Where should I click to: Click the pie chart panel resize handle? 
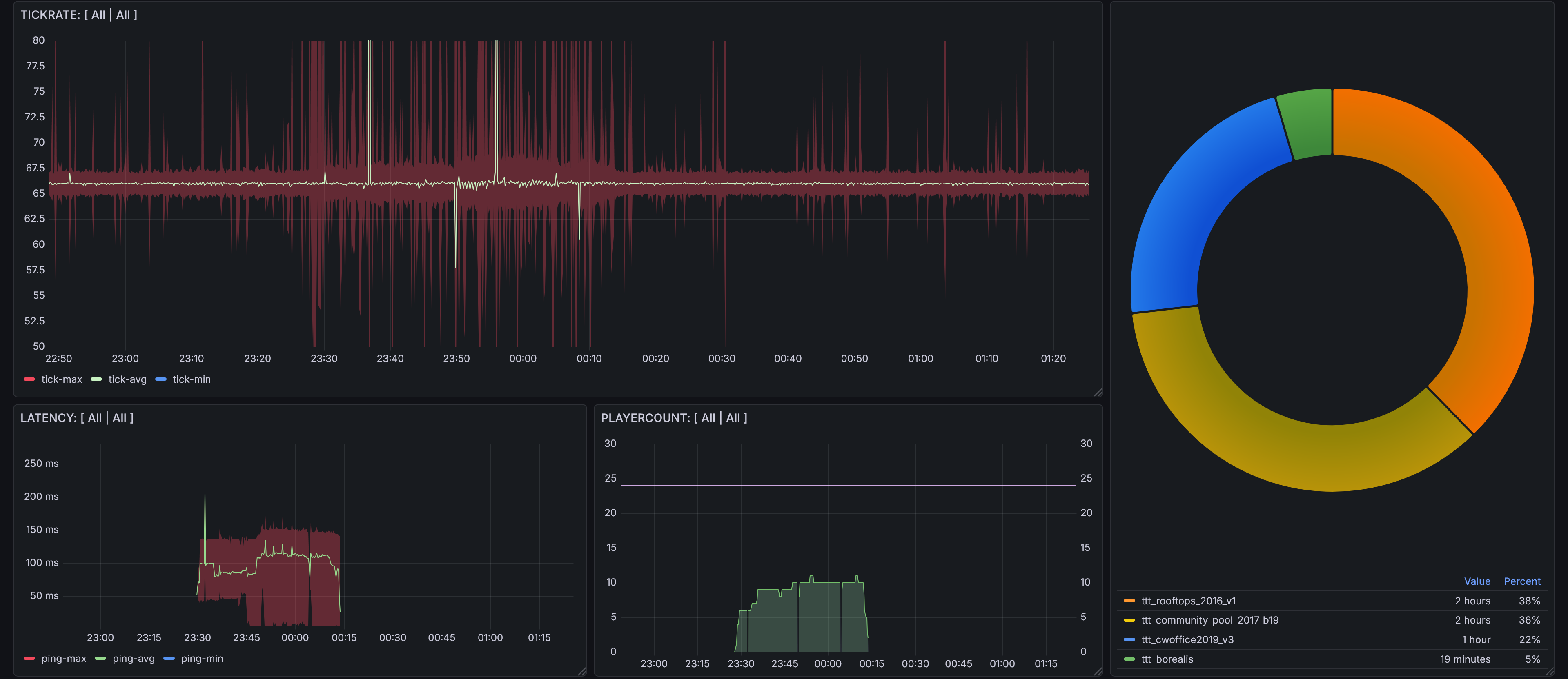pyautogui.click(x=1549, y=671)
